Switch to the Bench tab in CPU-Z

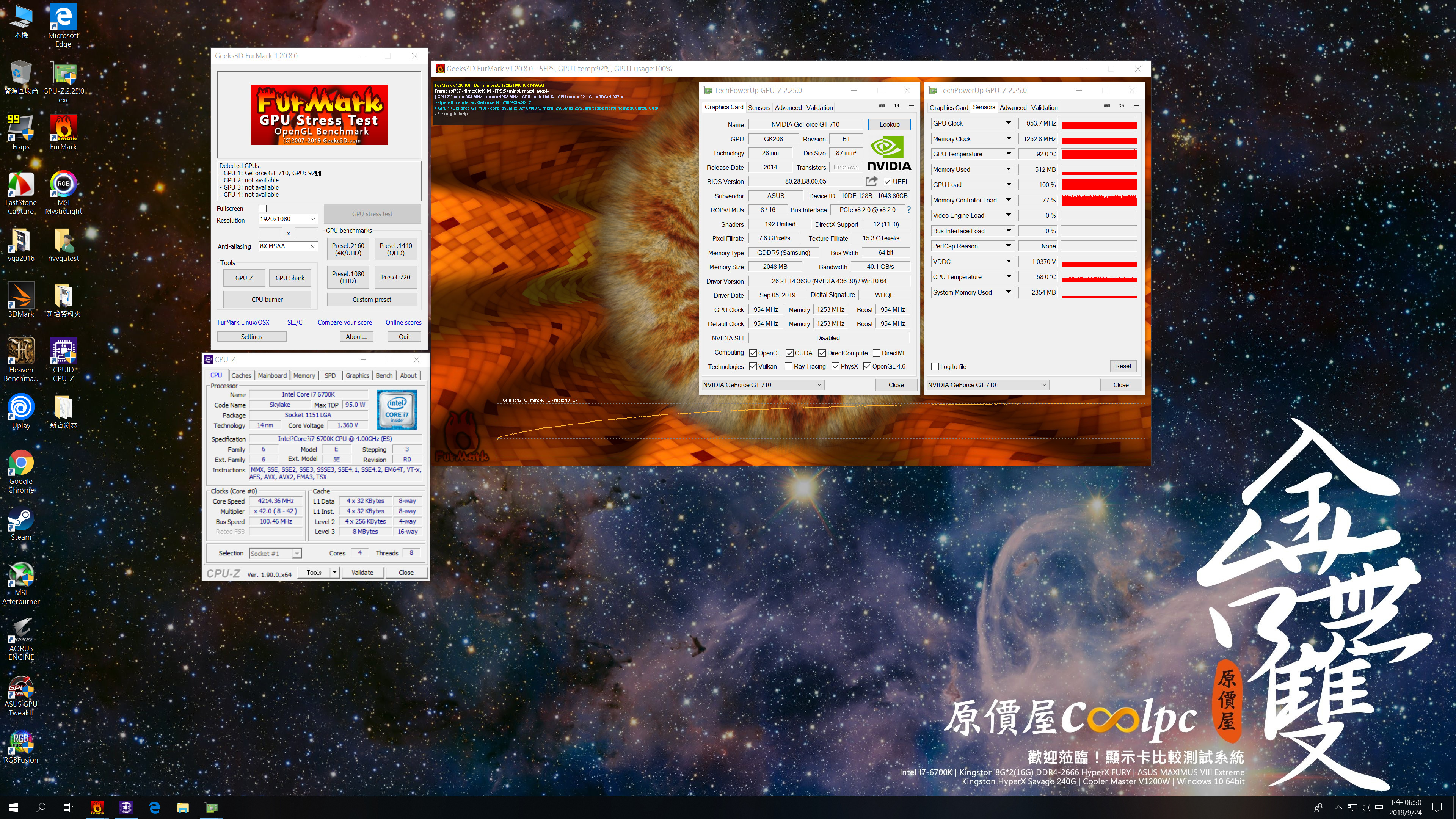click(384, 375)
